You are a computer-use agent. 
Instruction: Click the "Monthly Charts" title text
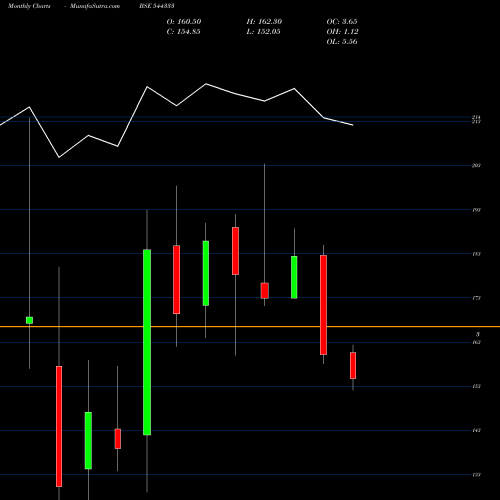[29, 6]
